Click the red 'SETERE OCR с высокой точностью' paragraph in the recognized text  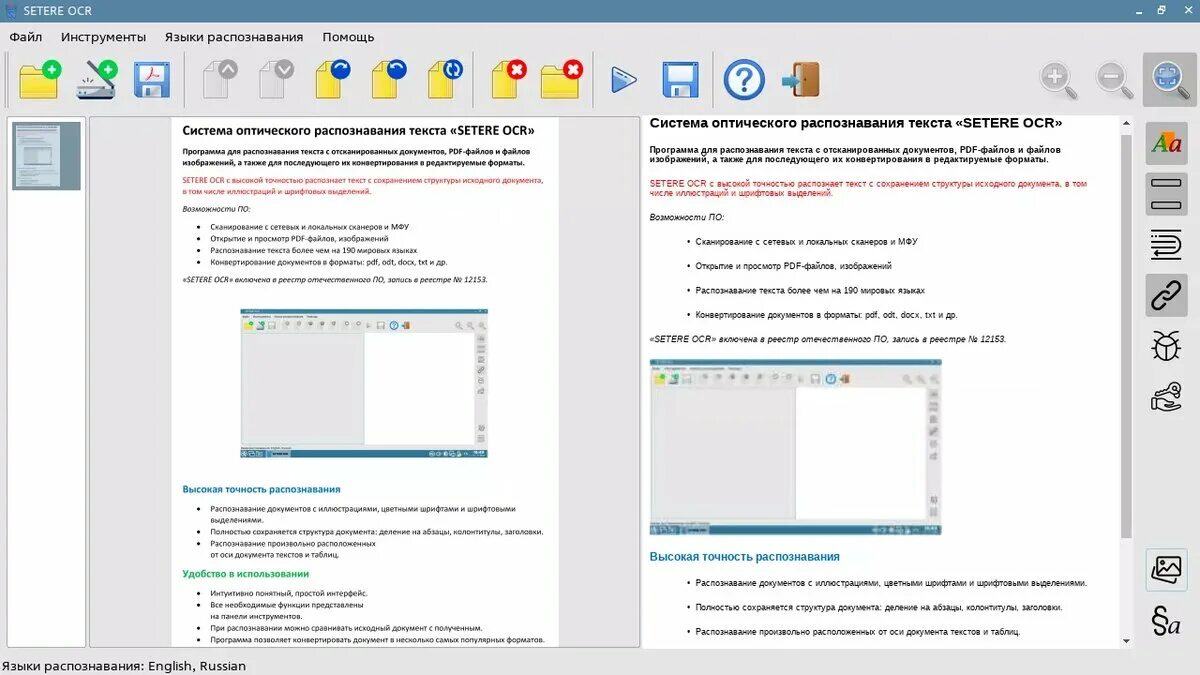click(868, 188)
